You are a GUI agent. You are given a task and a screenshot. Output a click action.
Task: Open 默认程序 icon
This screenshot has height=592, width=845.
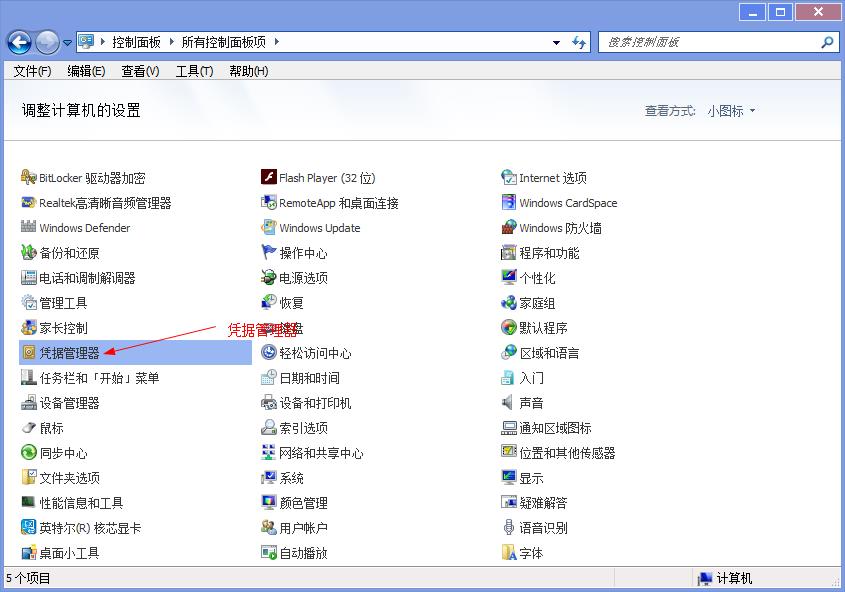point(509,328)
